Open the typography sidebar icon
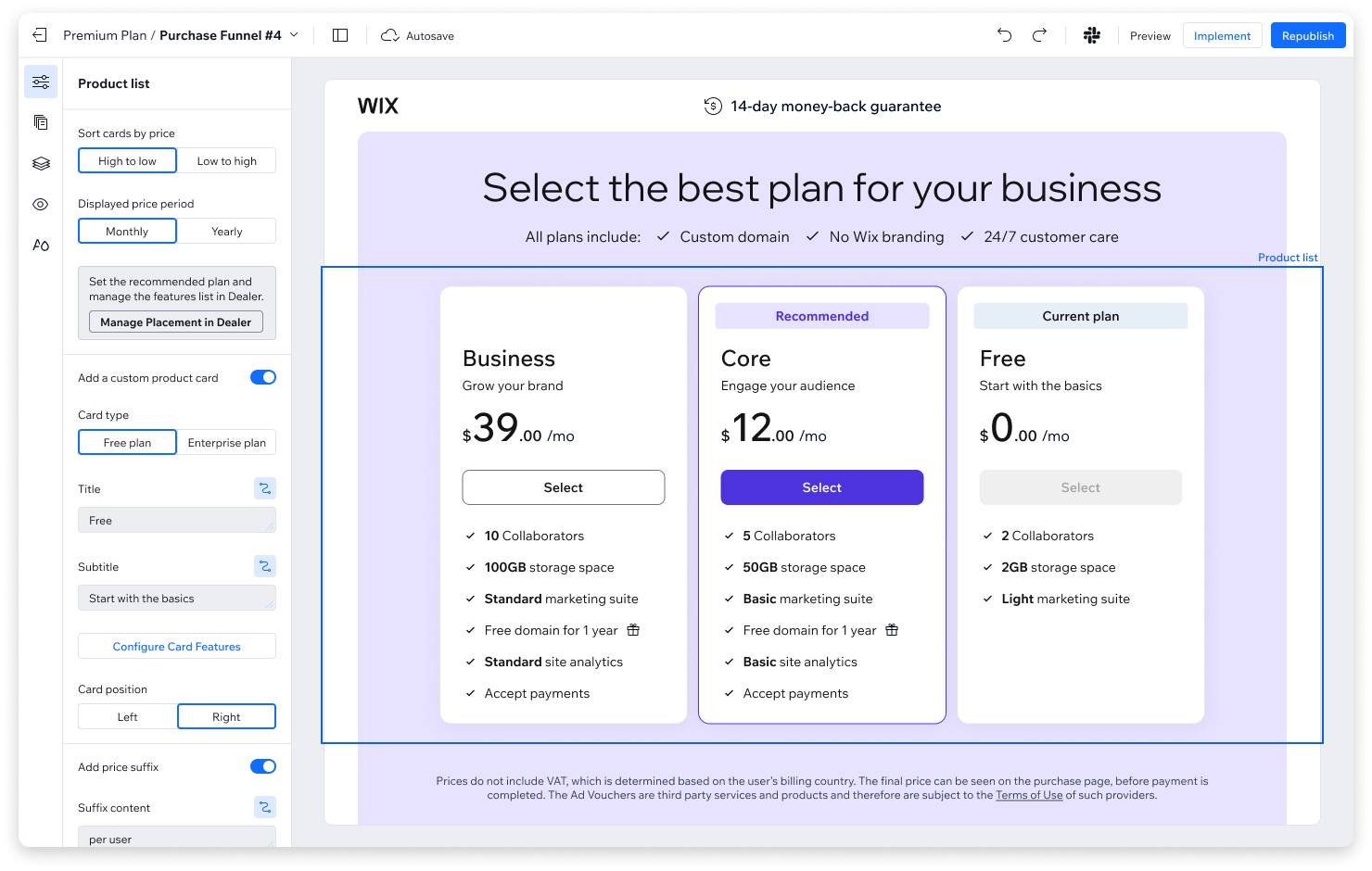The image size is (1372, 871). click(x=41, y=245)
